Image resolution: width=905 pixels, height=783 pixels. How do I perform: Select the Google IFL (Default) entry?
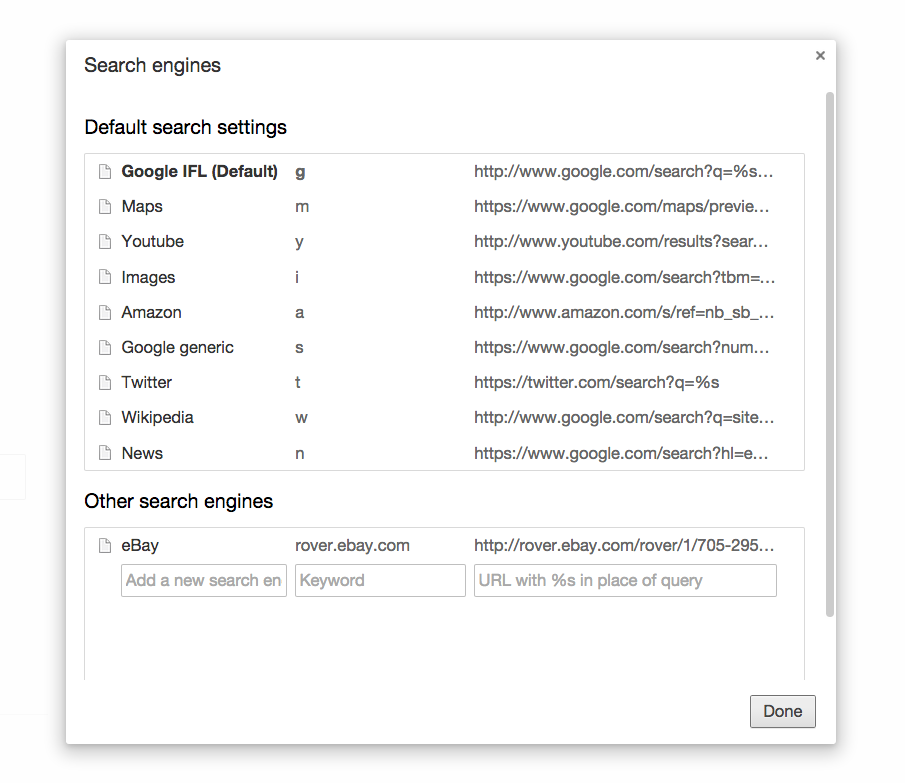click(199, 171)
